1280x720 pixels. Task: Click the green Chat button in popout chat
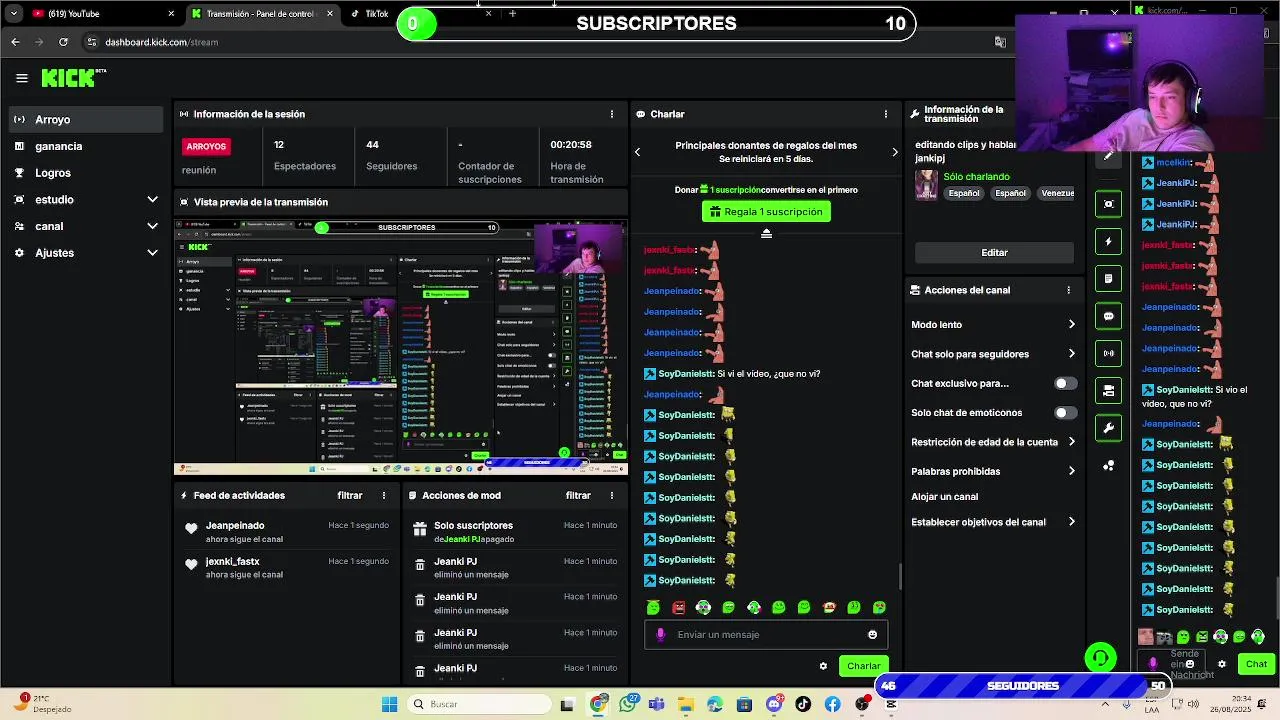(1256, 664)
